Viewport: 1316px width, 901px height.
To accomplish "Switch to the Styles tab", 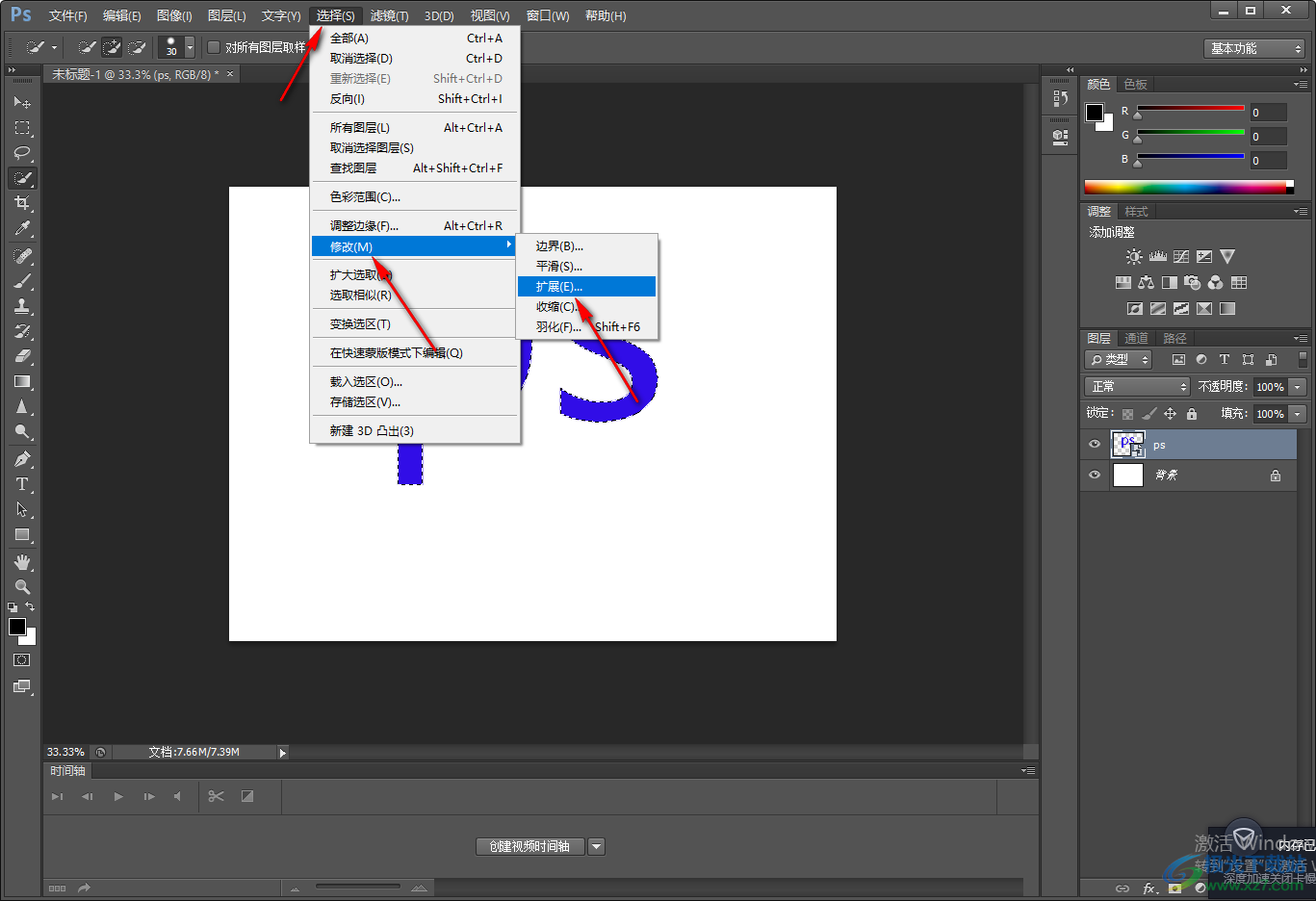I will click(x=1136, y=211).
